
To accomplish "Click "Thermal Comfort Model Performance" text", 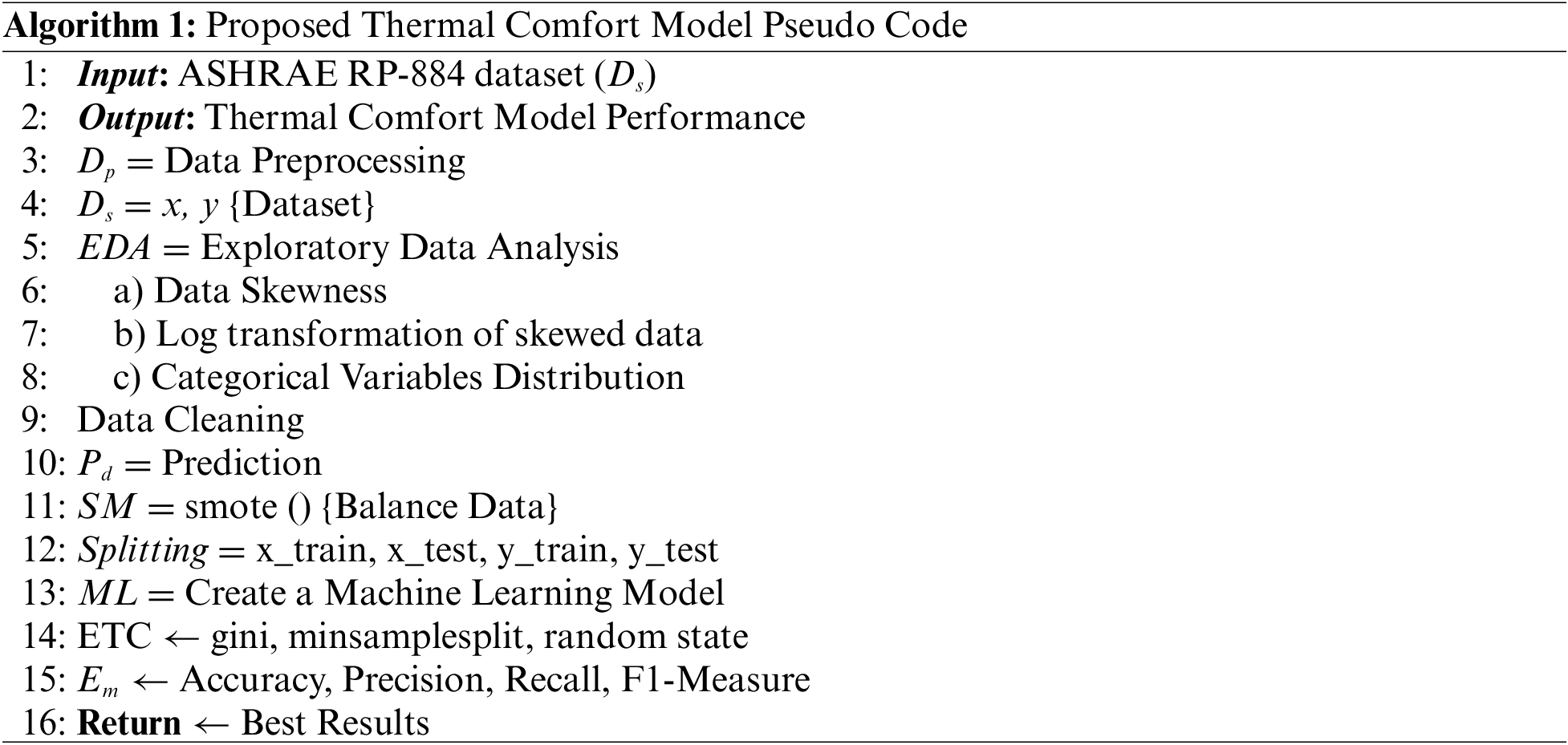I will click(x=506, y=118).
